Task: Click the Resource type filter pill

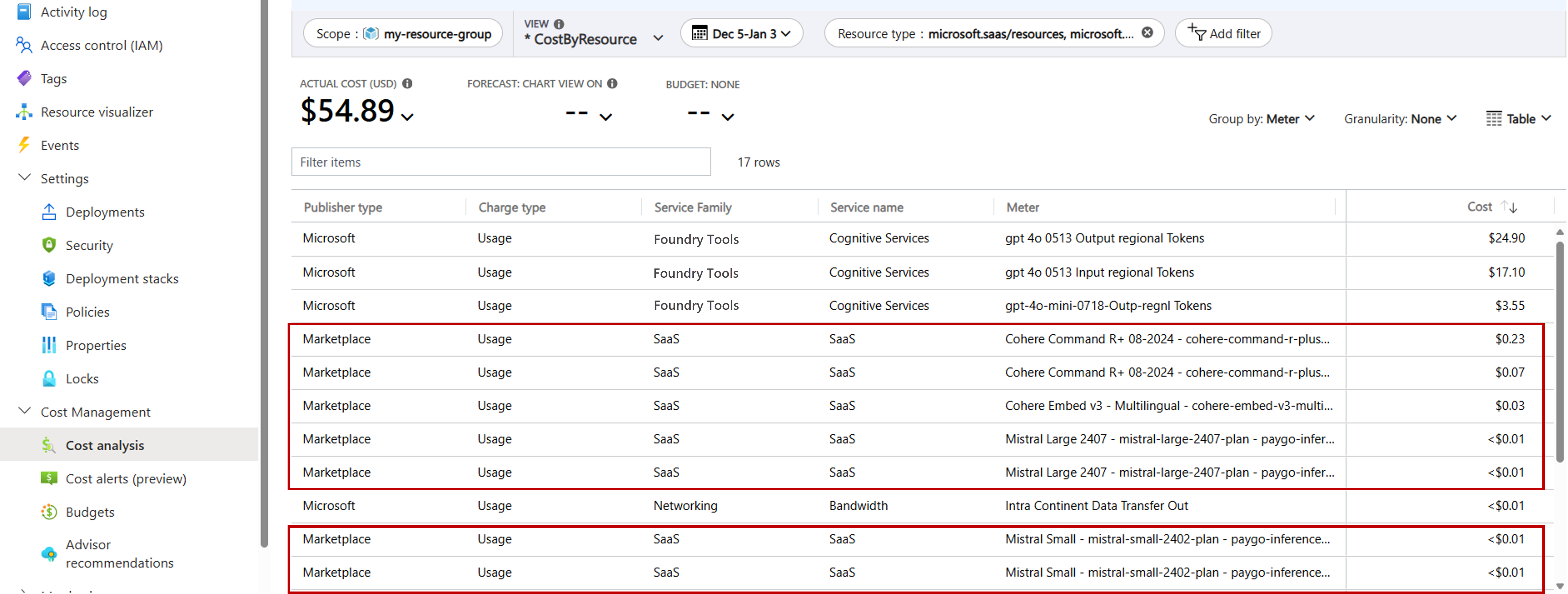Action: point(994,34)
